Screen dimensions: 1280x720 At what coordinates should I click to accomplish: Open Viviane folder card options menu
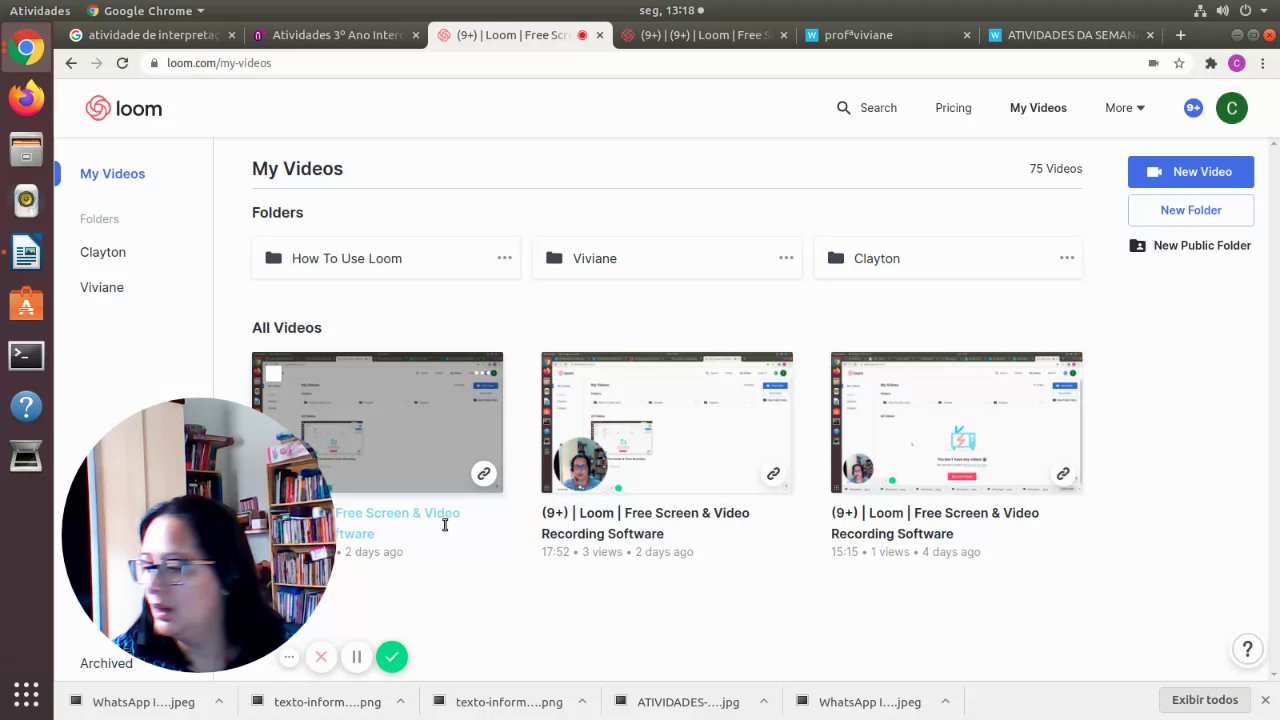tap(786, 258)
